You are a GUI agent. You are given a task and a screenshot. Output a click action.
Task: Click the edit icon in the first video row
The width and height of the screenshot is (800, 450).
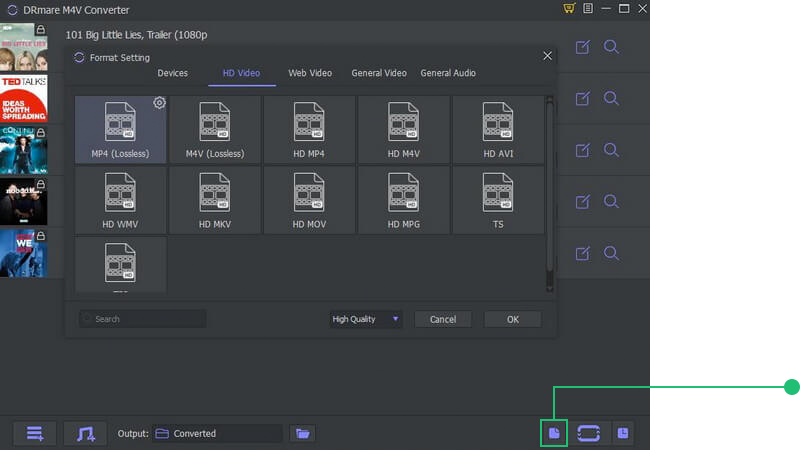(x=582, y=47)
